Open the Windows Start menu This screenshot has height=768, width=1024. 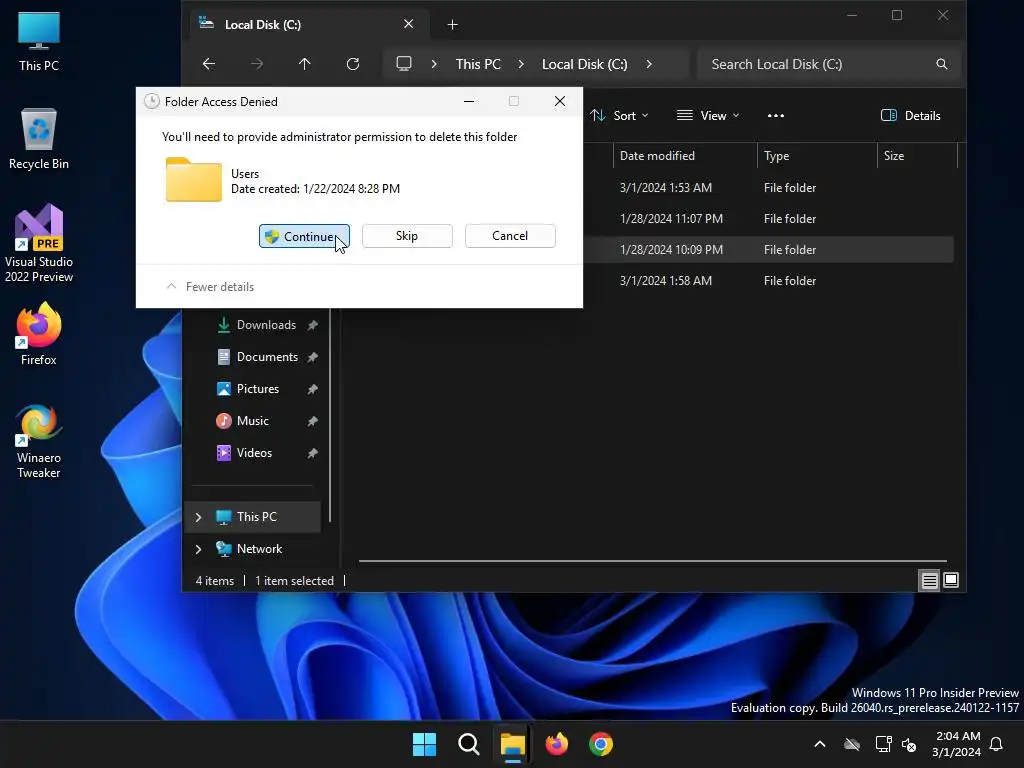coord(424,744)
